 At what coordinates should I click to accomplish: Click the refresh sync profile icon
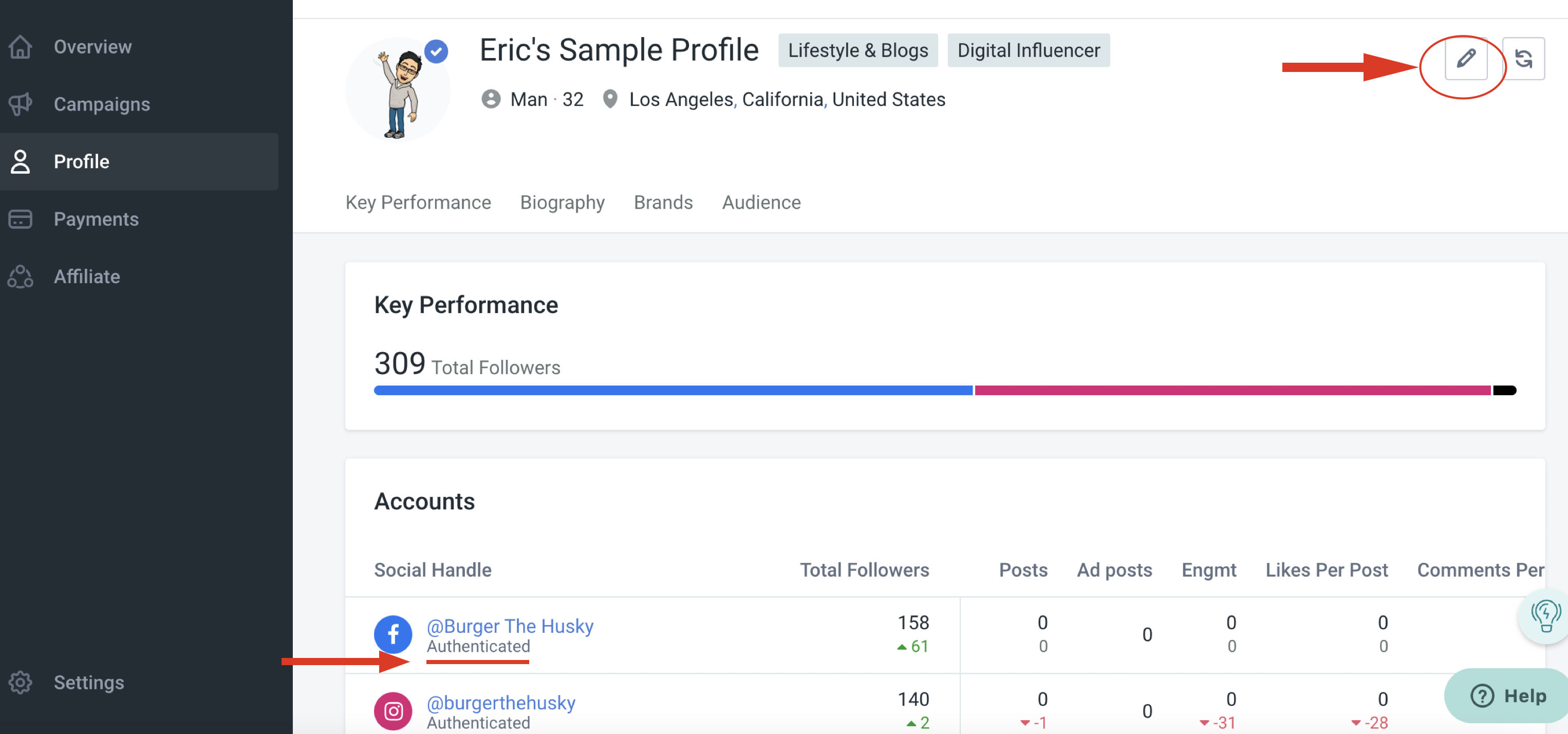click(x=1523, y=59)
